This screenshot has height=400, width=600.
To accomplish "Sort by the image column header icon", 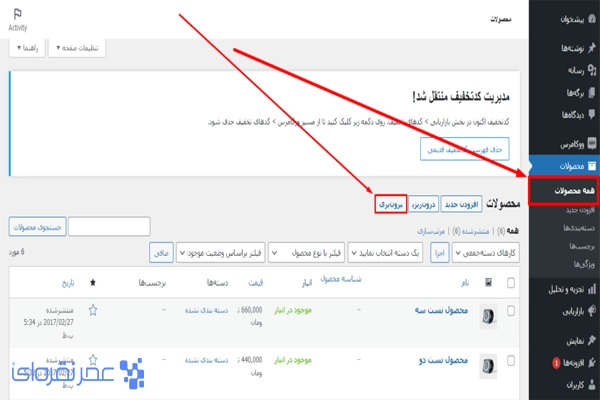I will [488, 282].
